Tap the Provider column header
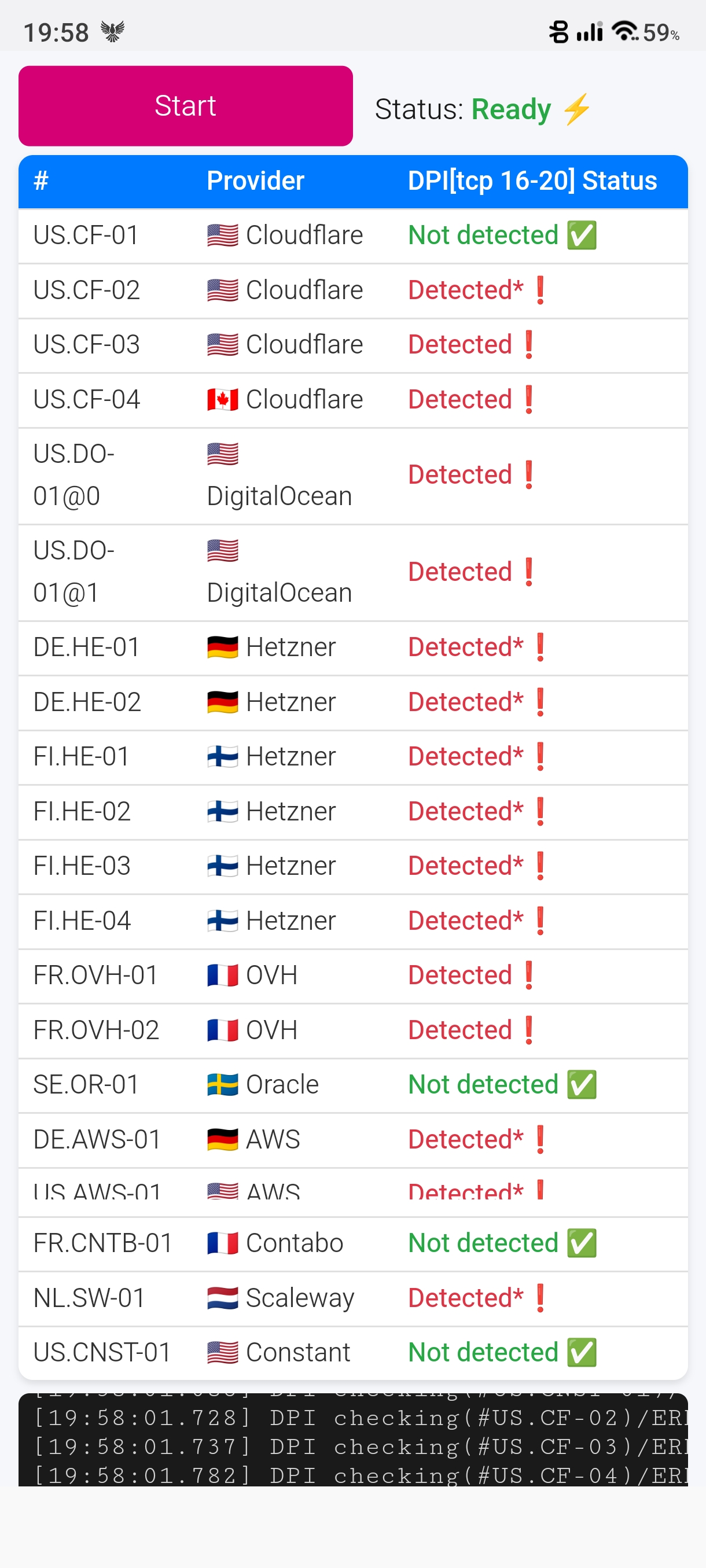The height and width of the screenshot is (1568, 706). coord(256,181)
